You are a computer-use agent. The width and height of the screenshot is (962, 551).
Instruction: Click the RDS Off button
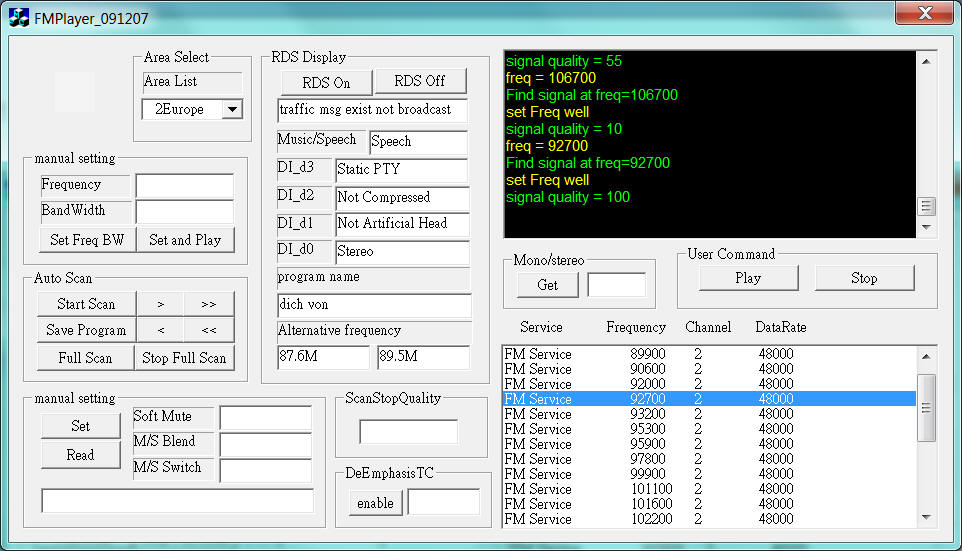pos(420,81)
